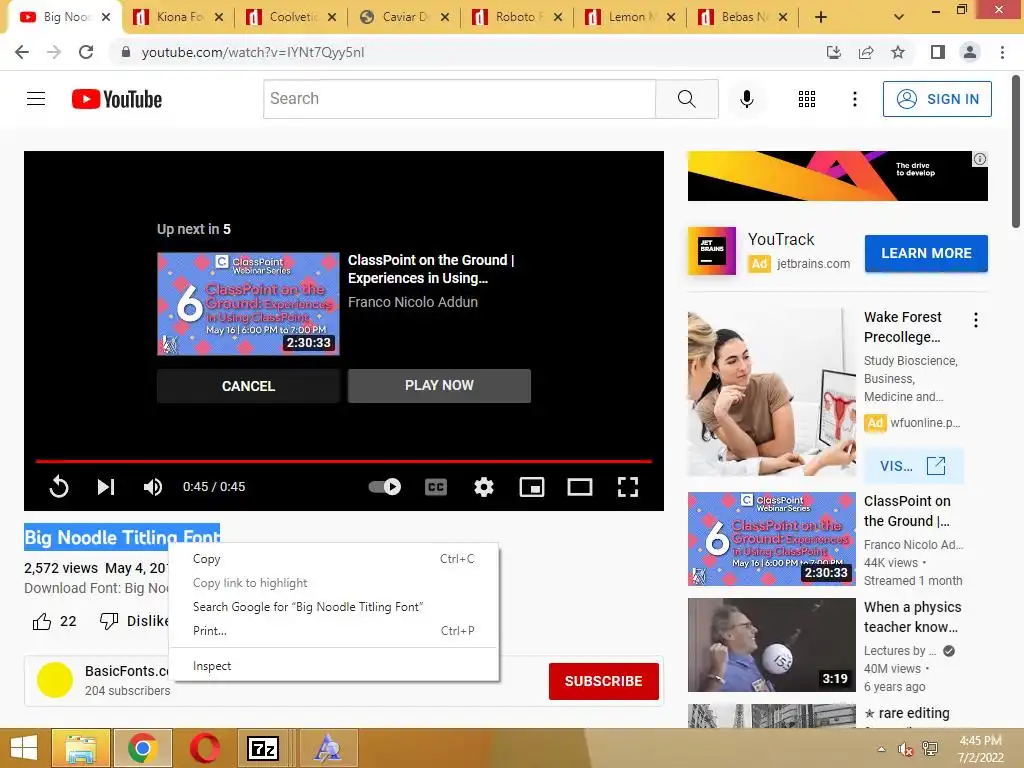Mute the video volume speaker
This screenshot has width=1024, height=768.
tap(153, 487)
